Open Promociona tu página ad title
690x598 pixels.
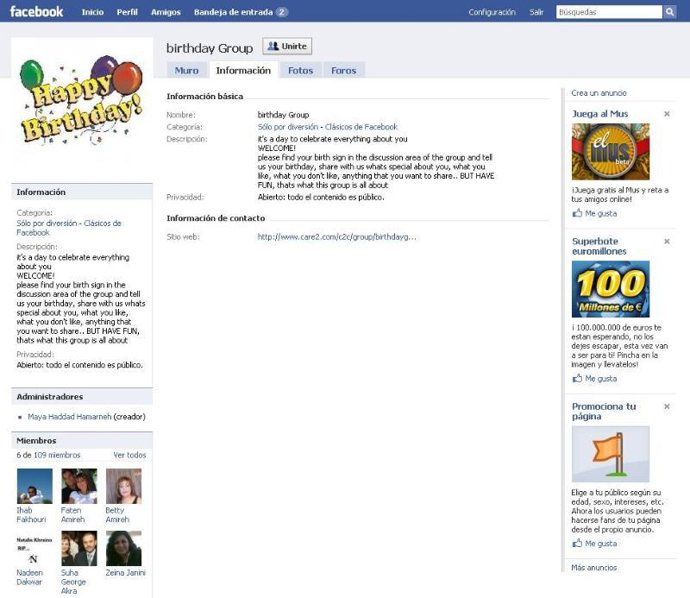604,411
